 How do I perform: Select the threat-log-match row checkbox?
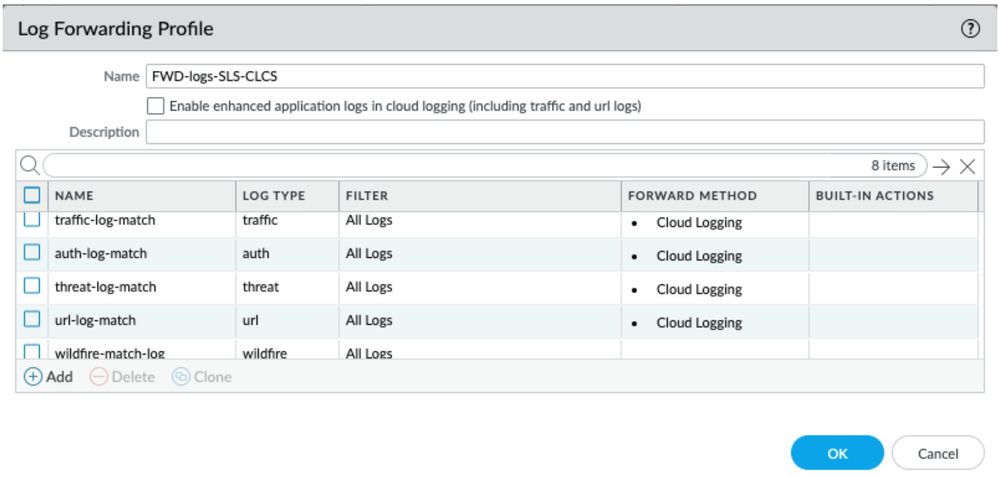(x=32, y=286)
